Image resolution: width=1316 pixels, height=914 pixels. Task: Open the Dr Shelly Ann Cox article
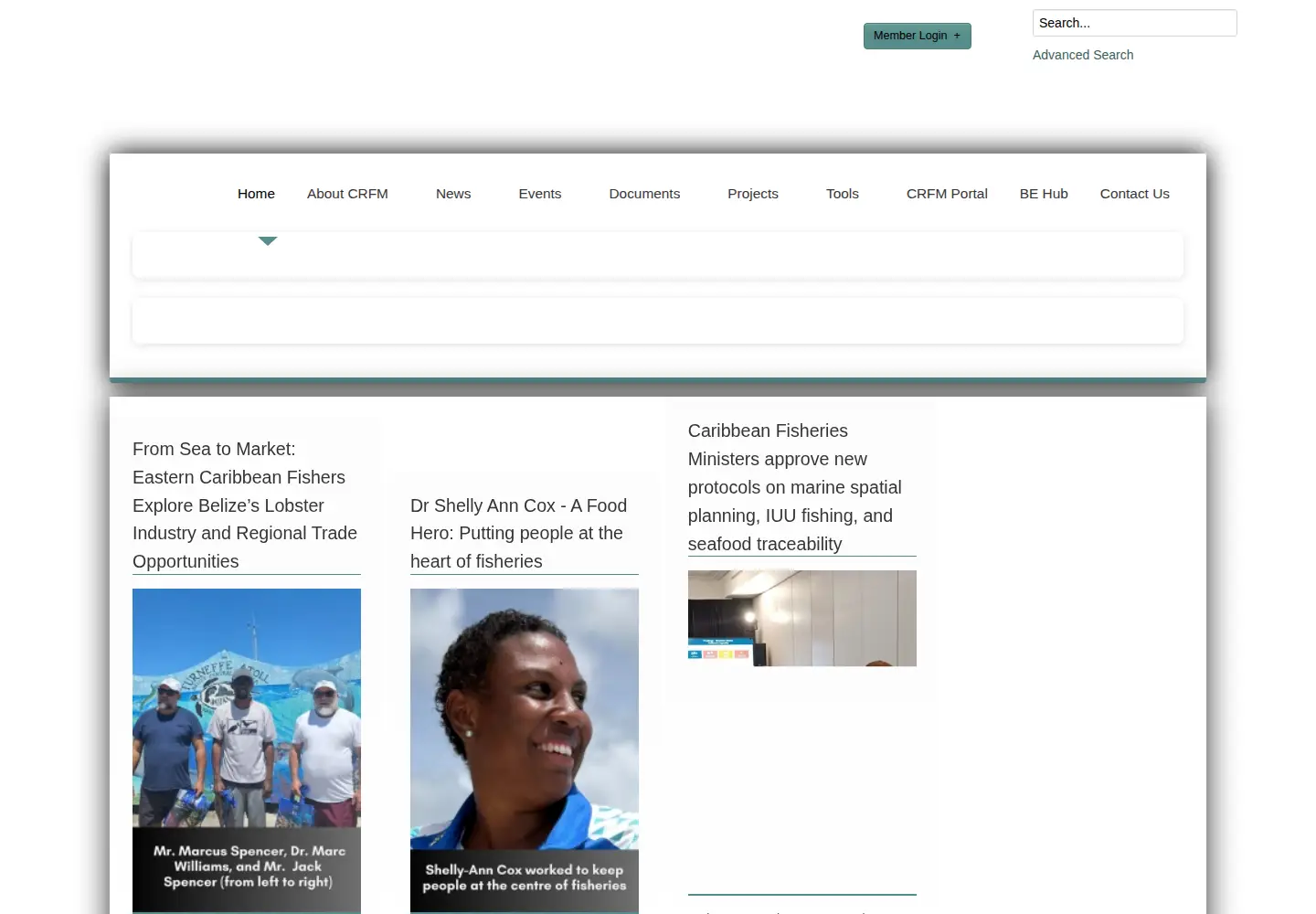tap(519, 534)
